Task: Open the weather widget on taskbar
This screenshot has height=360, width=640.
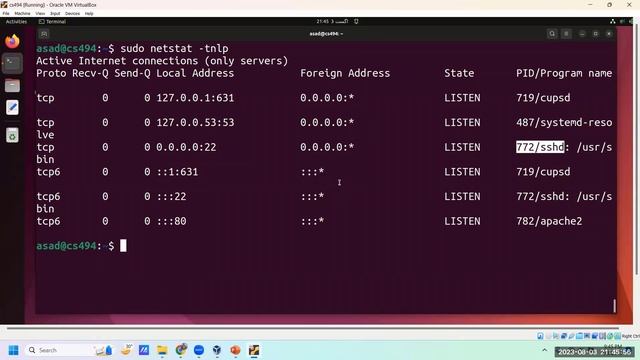Action: (127, 350)
